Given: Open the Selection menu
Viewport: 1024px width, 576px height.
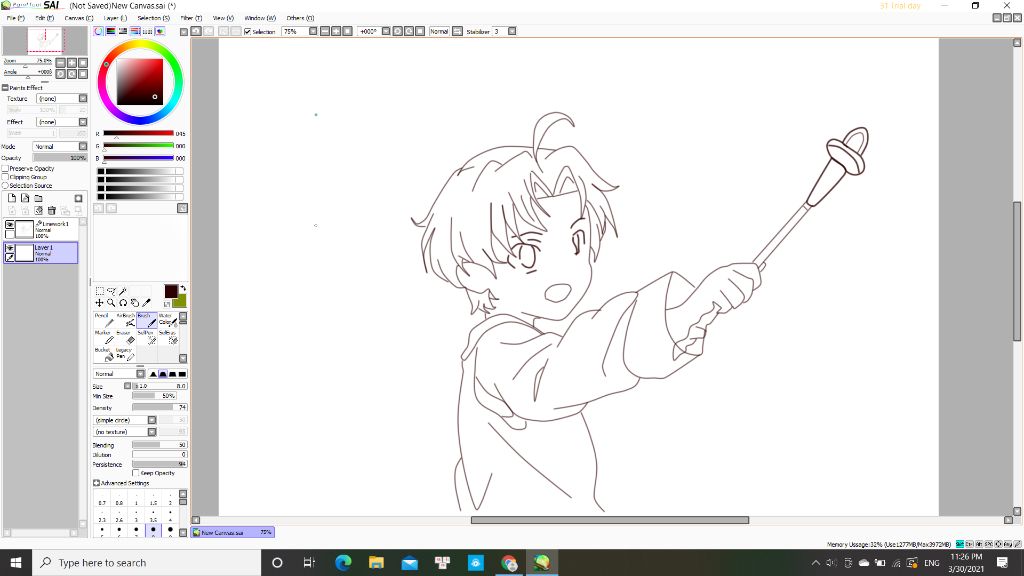Looking at the screenshot, I should [x=153, y=18].
